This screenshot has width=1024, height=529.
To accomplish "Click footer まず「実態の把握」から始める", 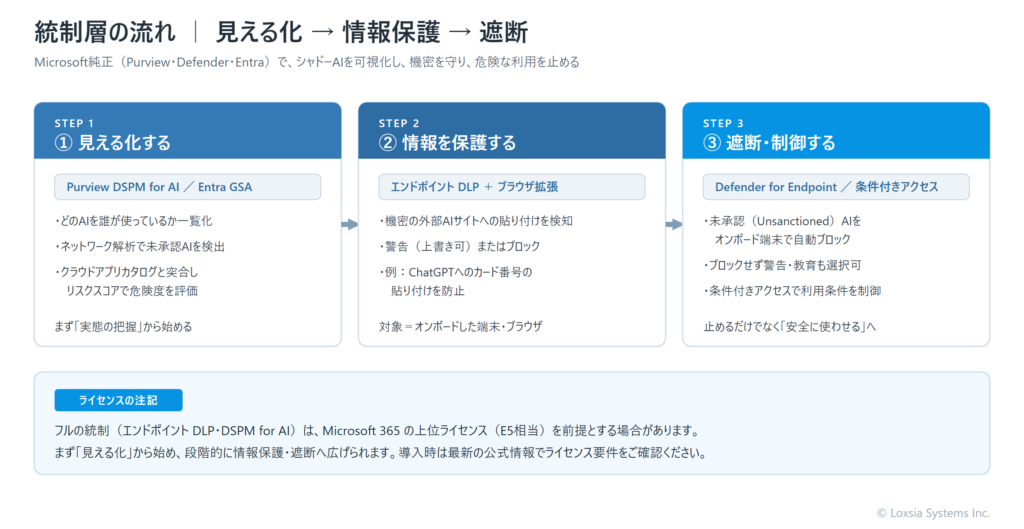I will pos(123,327).
